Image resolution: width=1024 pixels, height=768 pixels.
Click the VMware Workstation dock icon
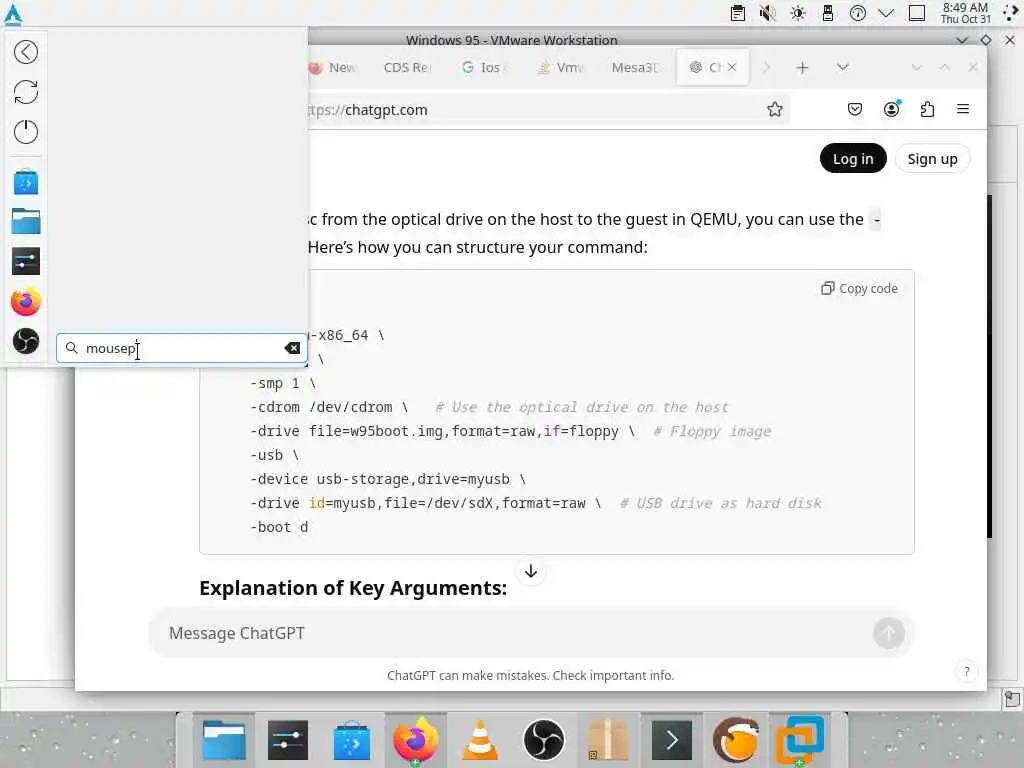800,740
